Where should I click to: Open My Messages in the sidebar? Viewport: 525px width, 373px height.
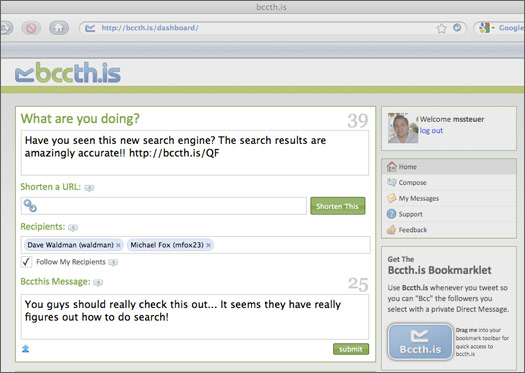449,198
